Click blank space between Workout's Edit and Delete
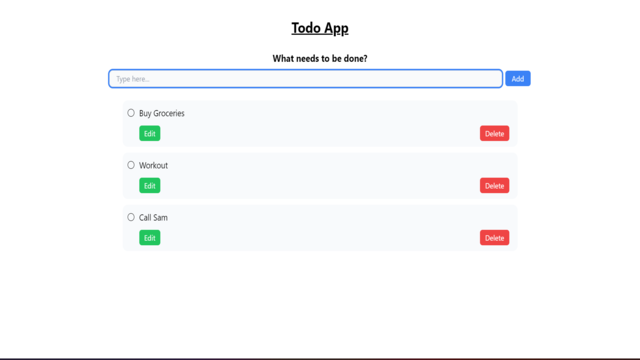The width and height of the screenshot is (640, 360). 320,186
